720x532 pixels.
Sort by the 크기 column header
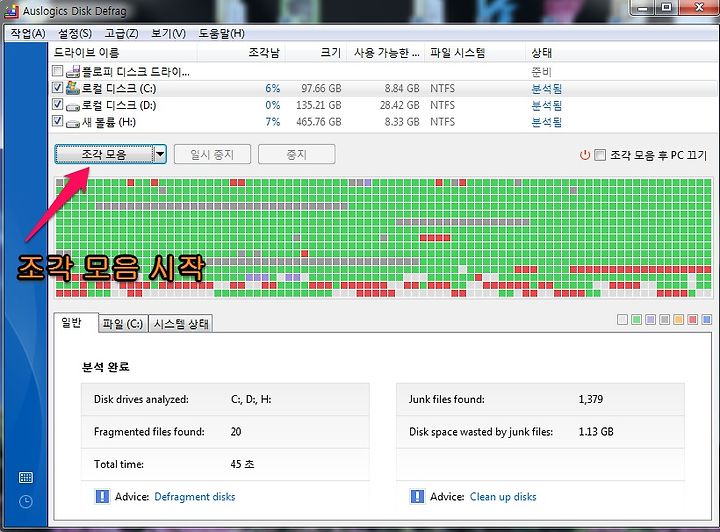[x=315, y=53]
